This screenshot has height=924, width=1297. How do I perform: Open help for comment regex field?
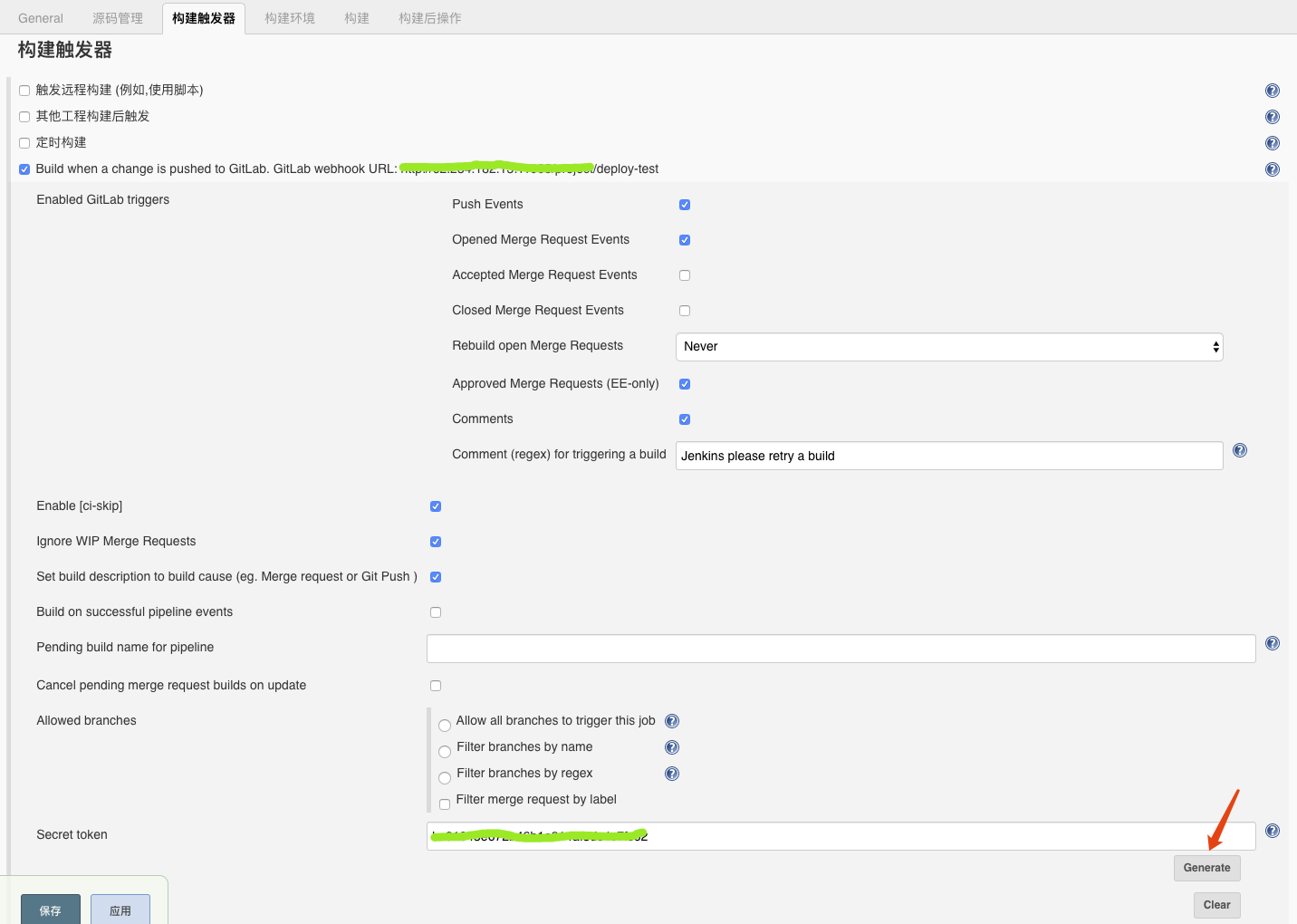(x=1239, y=450)
